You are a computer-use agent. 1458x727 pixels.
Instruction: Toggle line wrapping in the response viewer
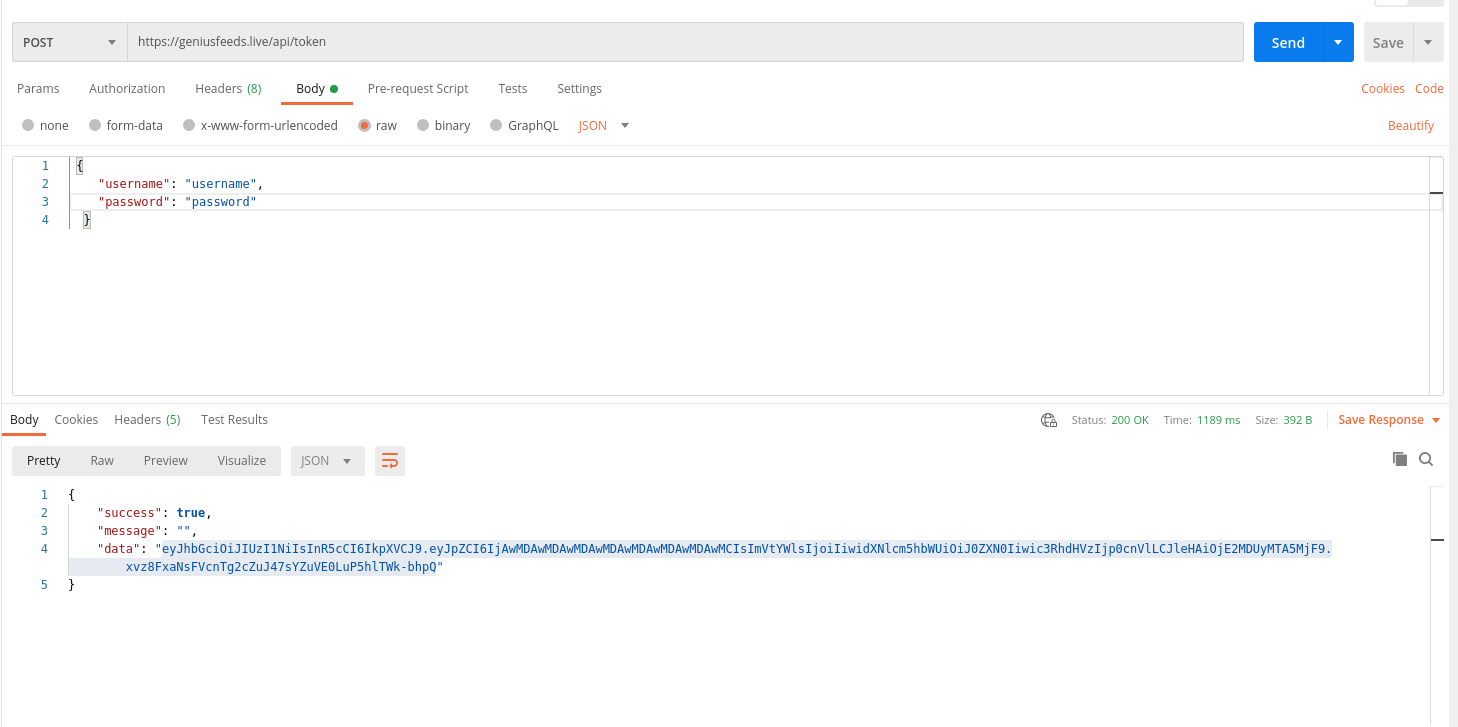coord(389,461)
